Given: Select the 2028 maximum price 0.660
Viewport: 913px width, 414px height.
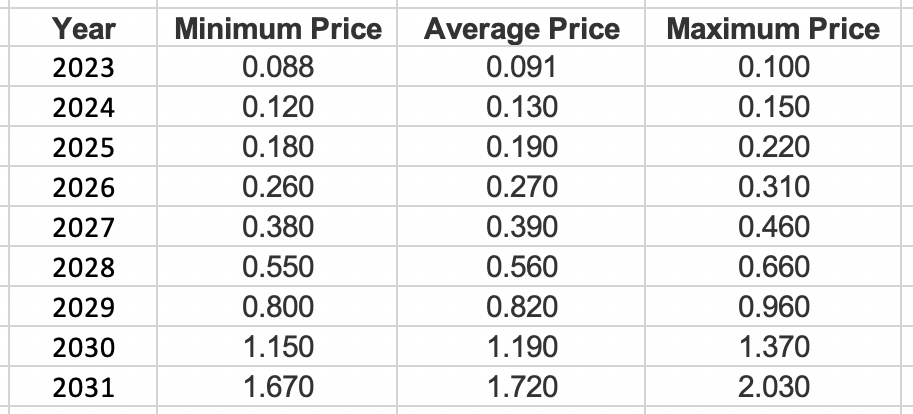Looking at the screenshot, I should point(773,267).
